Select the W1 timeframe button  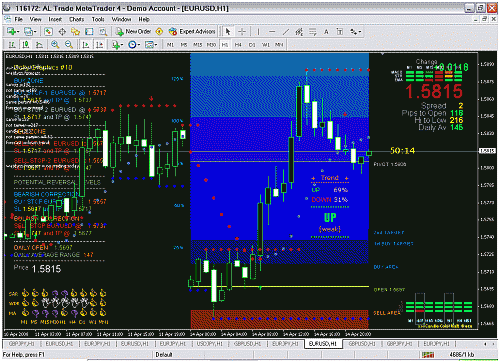(266, 45)
